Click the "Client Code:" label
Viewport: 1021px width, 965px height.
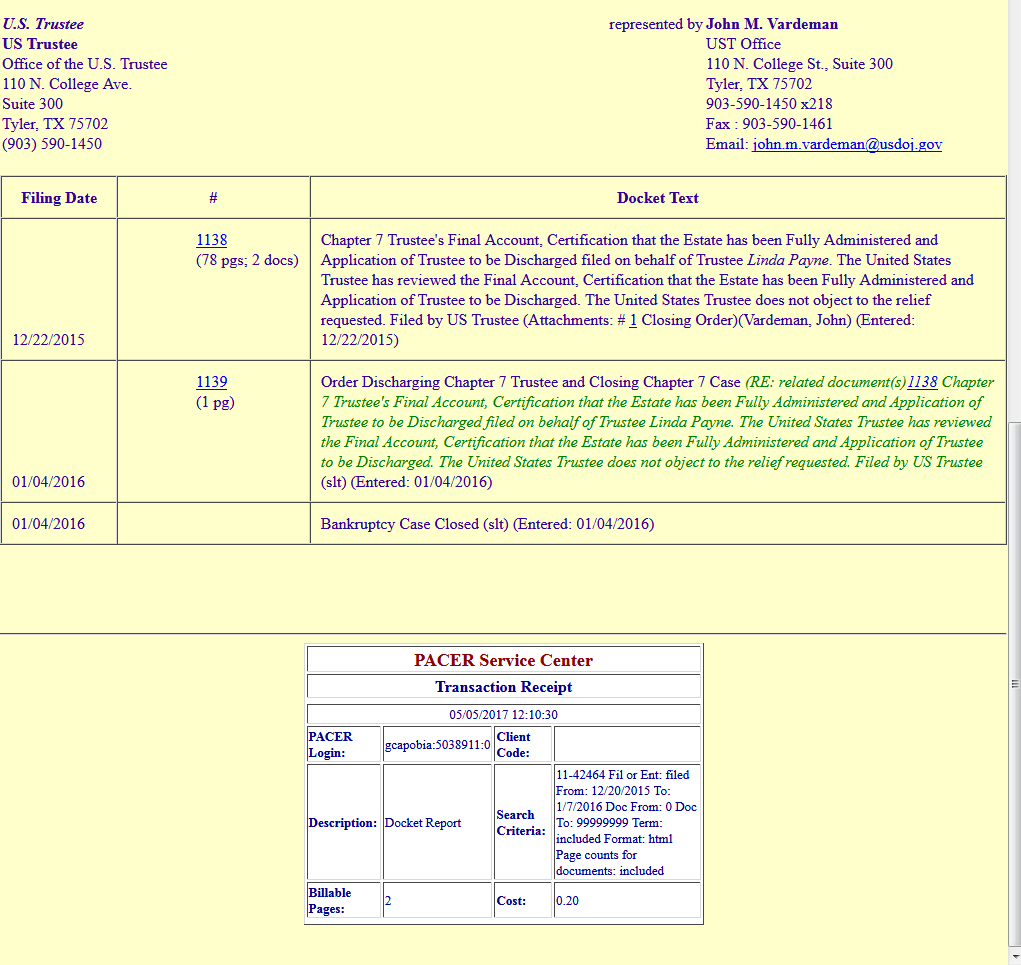(x=514, y=744)
